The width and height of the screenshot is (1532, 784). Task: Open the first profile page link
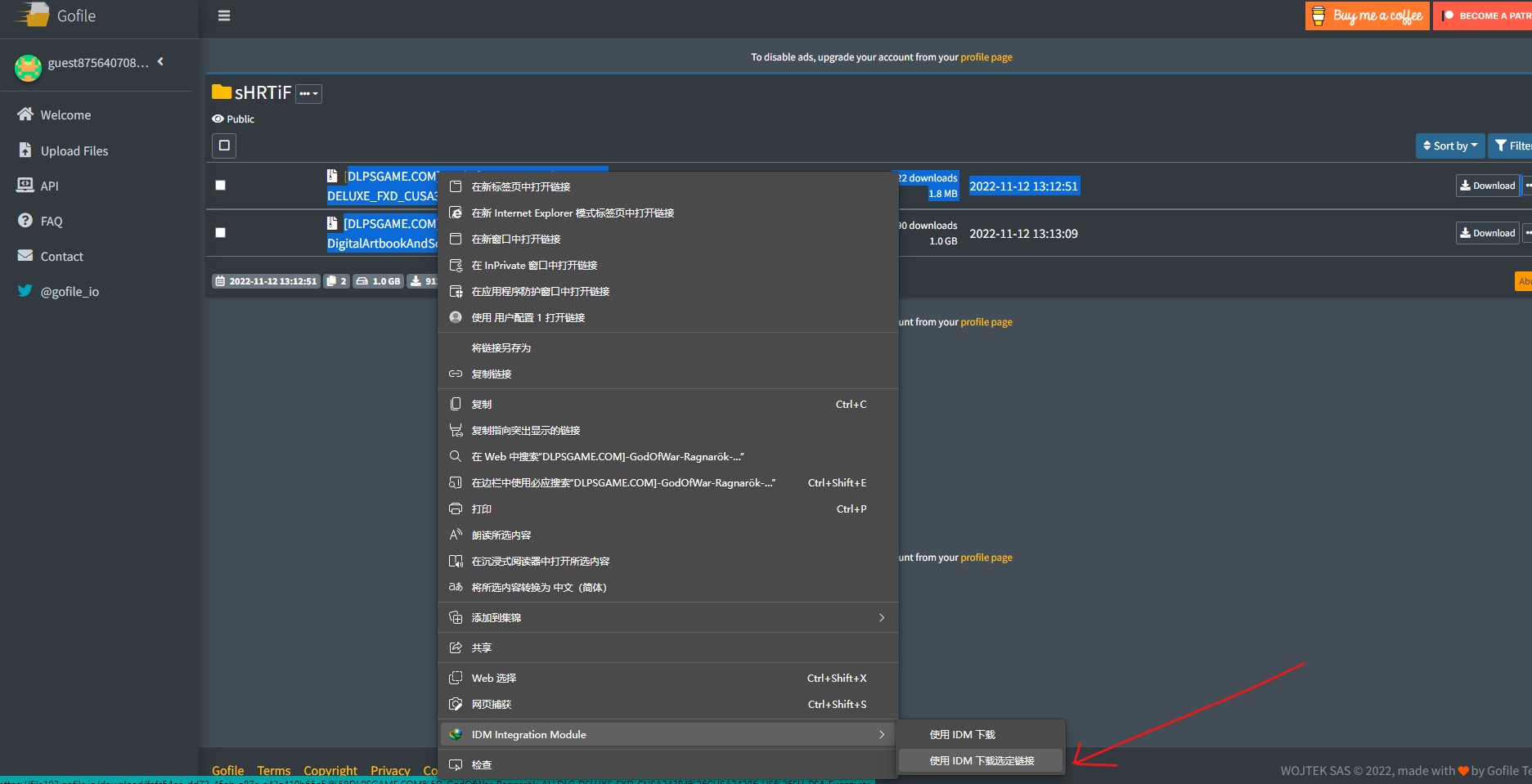[x=986, y=57]
